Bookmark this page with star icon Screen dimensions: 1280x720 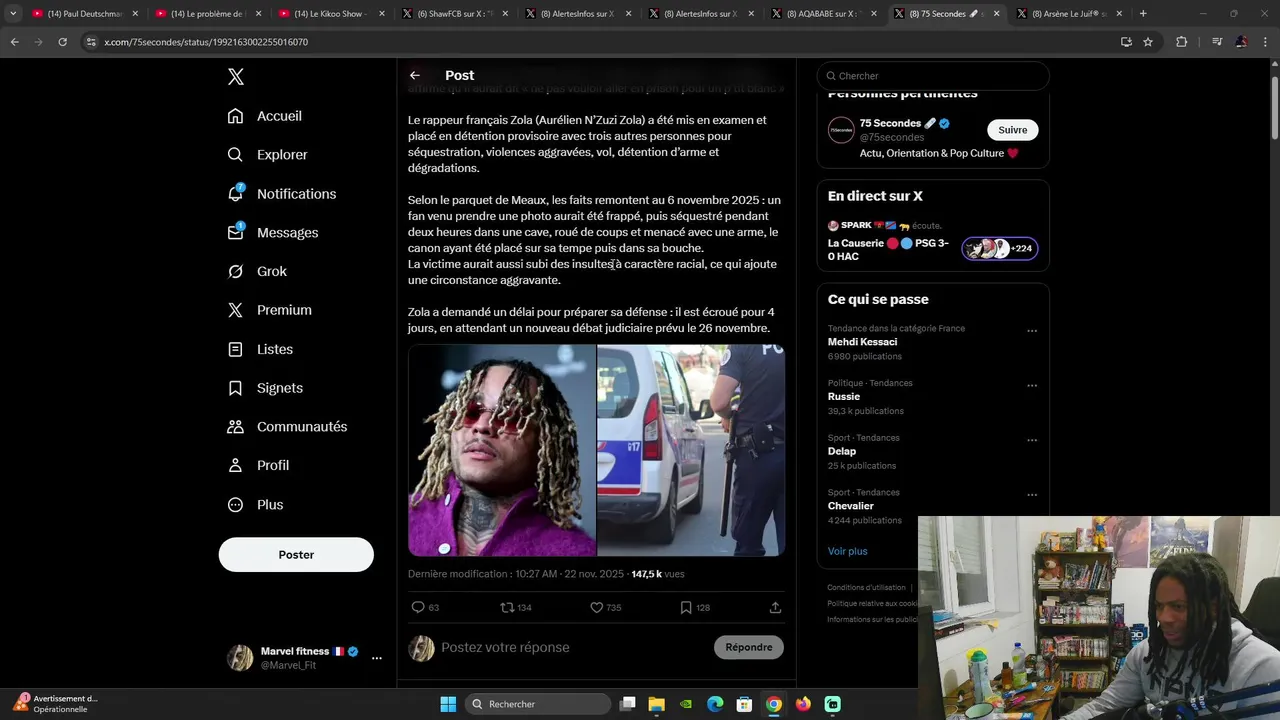click(1148, 42)
